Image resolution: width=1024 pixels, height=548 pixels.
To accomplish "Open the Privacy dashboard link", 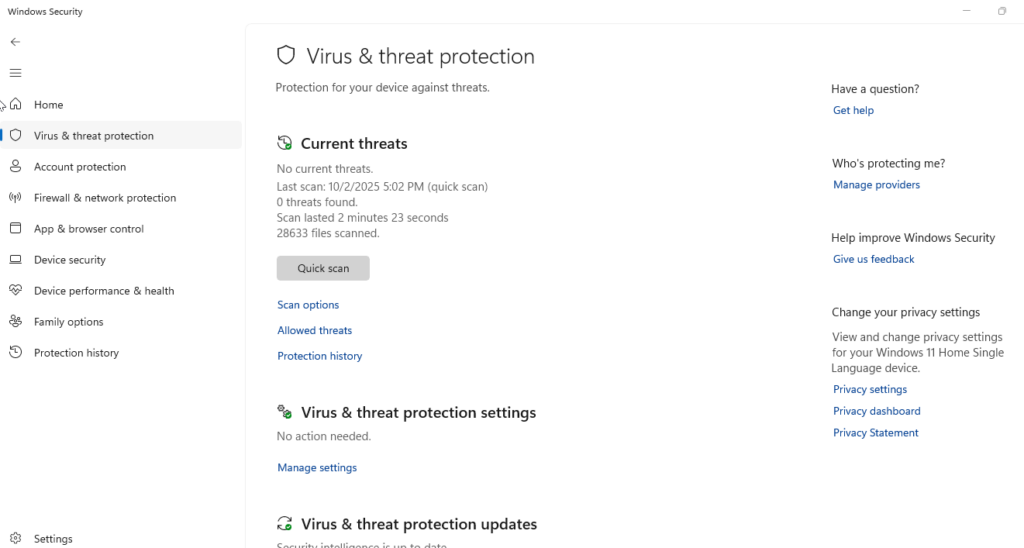I will [876, 411].
